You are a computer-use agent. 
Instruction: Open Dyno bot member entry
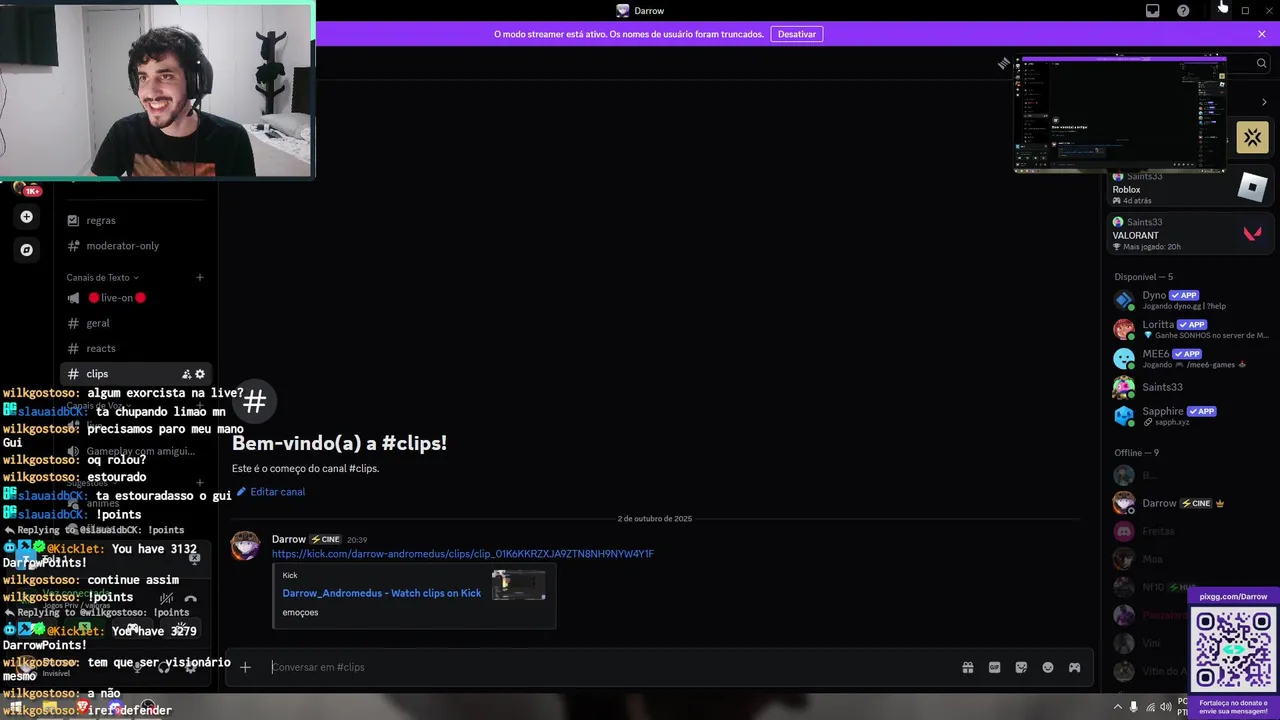pyautogui.click(x=1190, y=300)
